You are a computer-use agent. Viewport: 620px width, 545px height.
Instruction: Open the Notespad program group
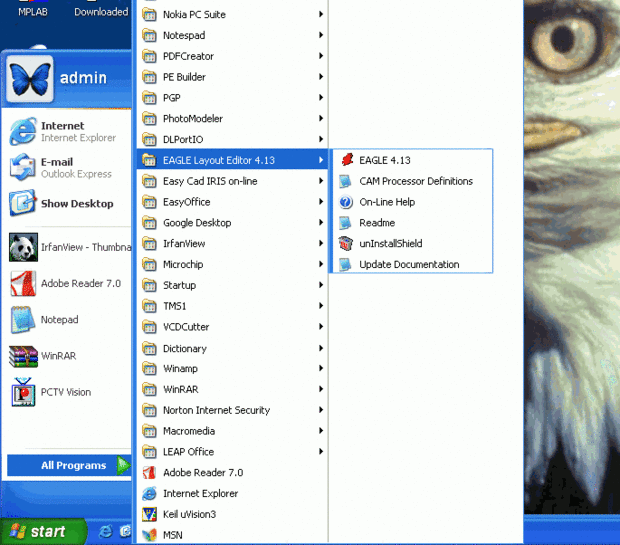[x=232, y=35]
